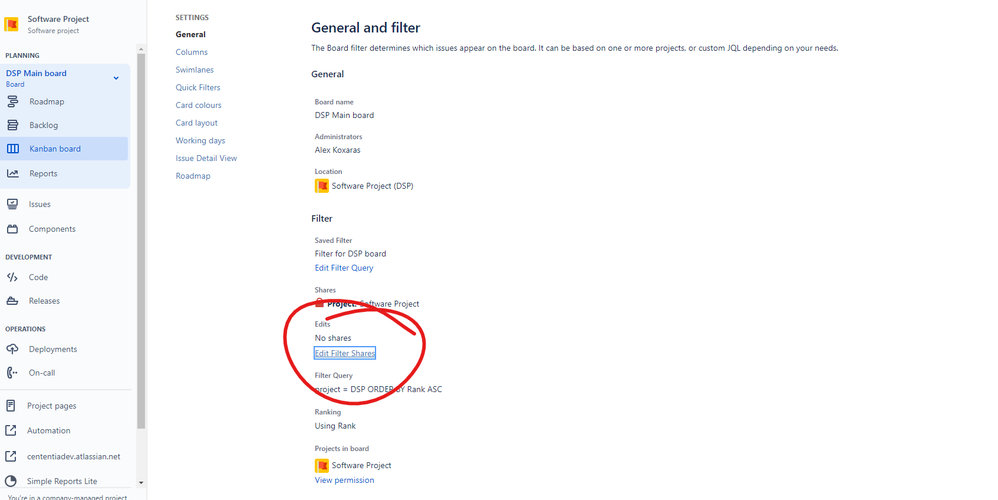Click the Issues label in sidebar

coord(39,204)
